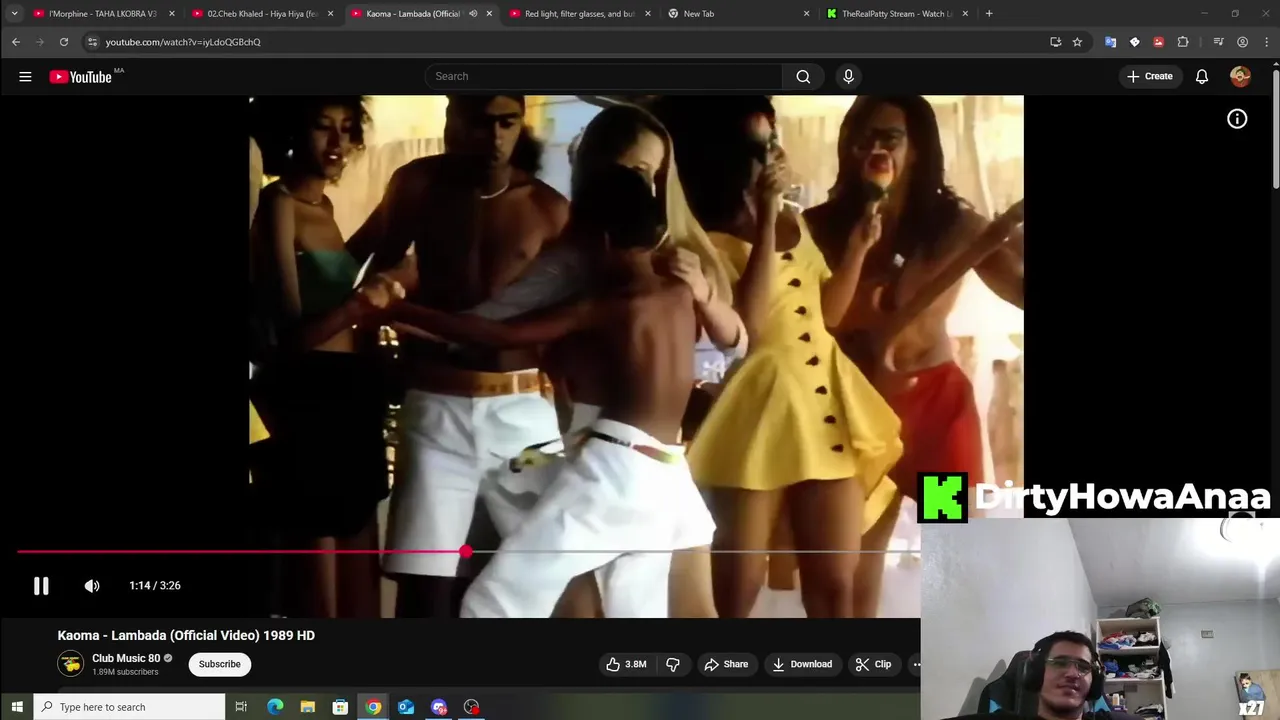Image resolution: width=1280 pixels, height=720 pixels.
Task: View site information icon in address bar
Action: 92,42
